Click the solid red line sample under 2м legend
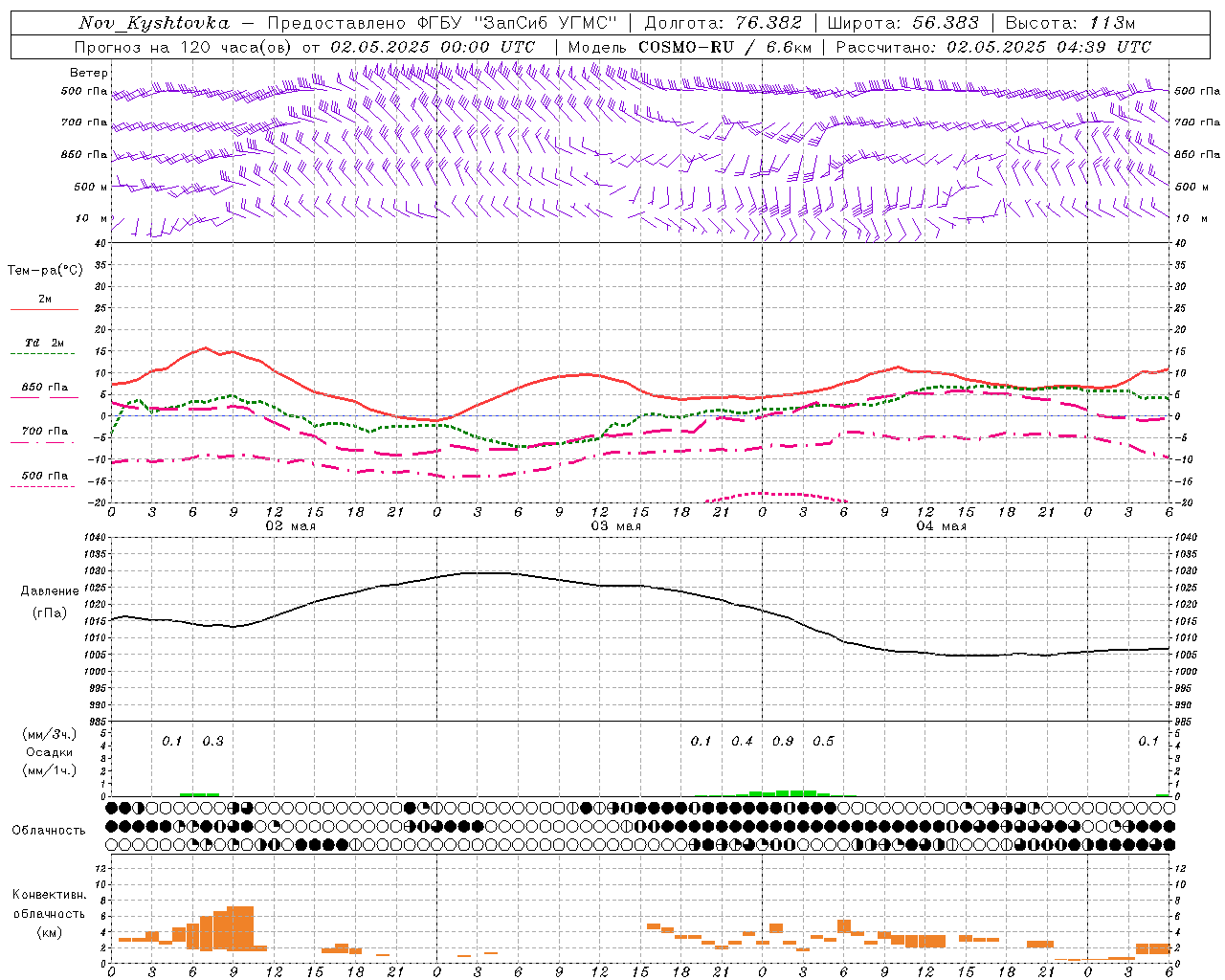Image resolution: width=1225 pixels, height=980 pixels. (44, 310)
